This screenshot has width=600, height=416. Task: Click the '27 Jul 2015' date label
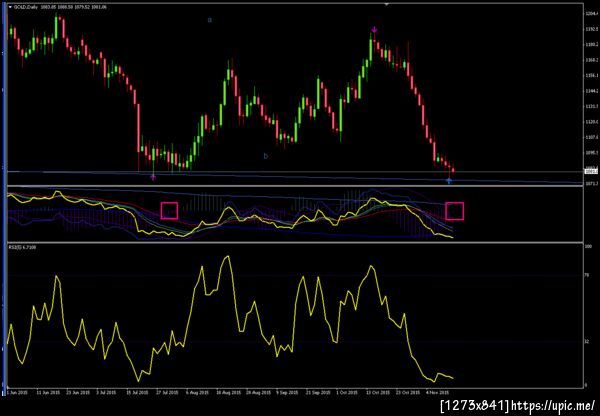coord(167,393)
